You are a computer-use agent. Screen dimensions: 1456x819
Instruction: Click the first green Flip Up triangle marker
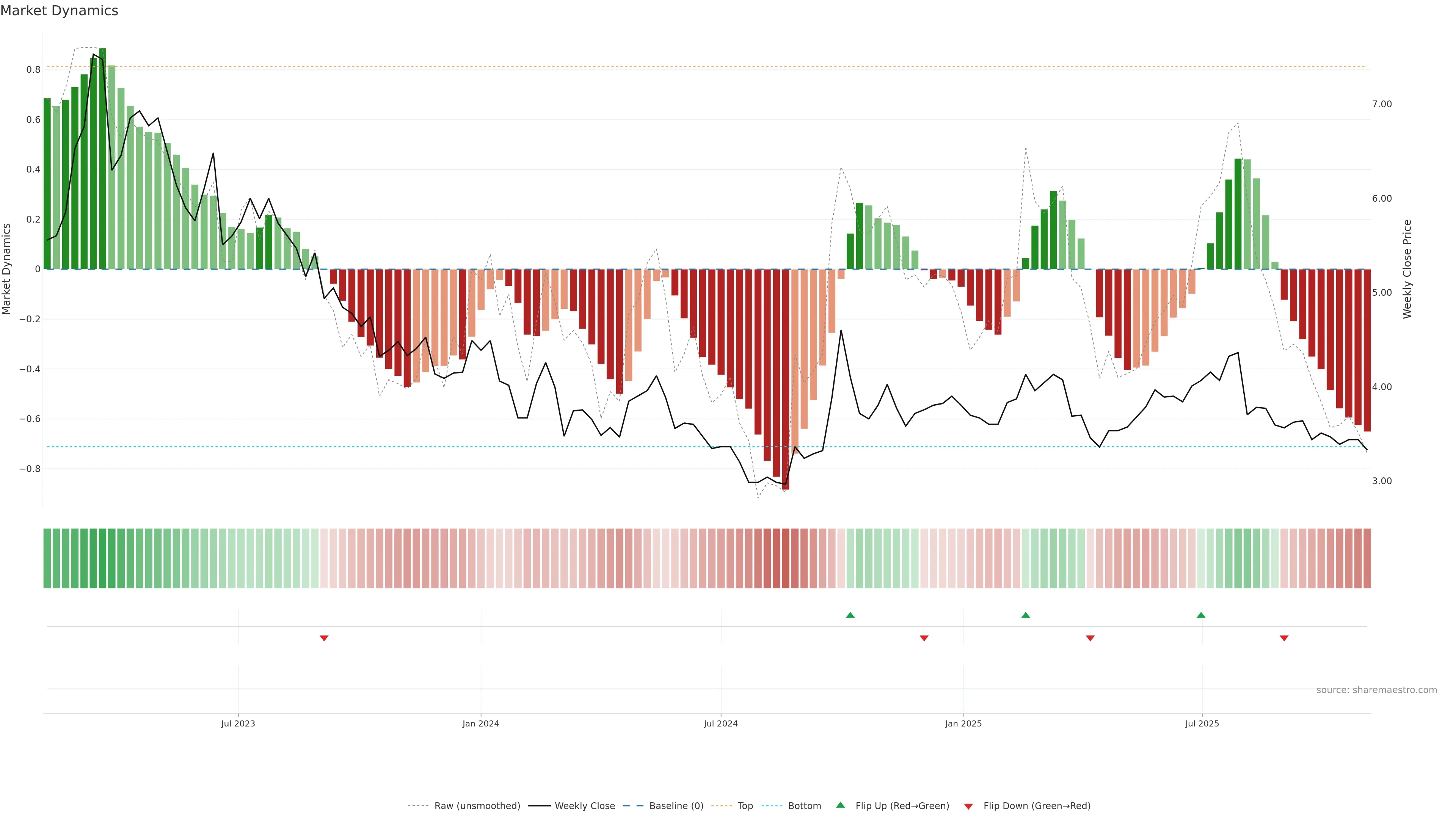click(x=850, y=615)
